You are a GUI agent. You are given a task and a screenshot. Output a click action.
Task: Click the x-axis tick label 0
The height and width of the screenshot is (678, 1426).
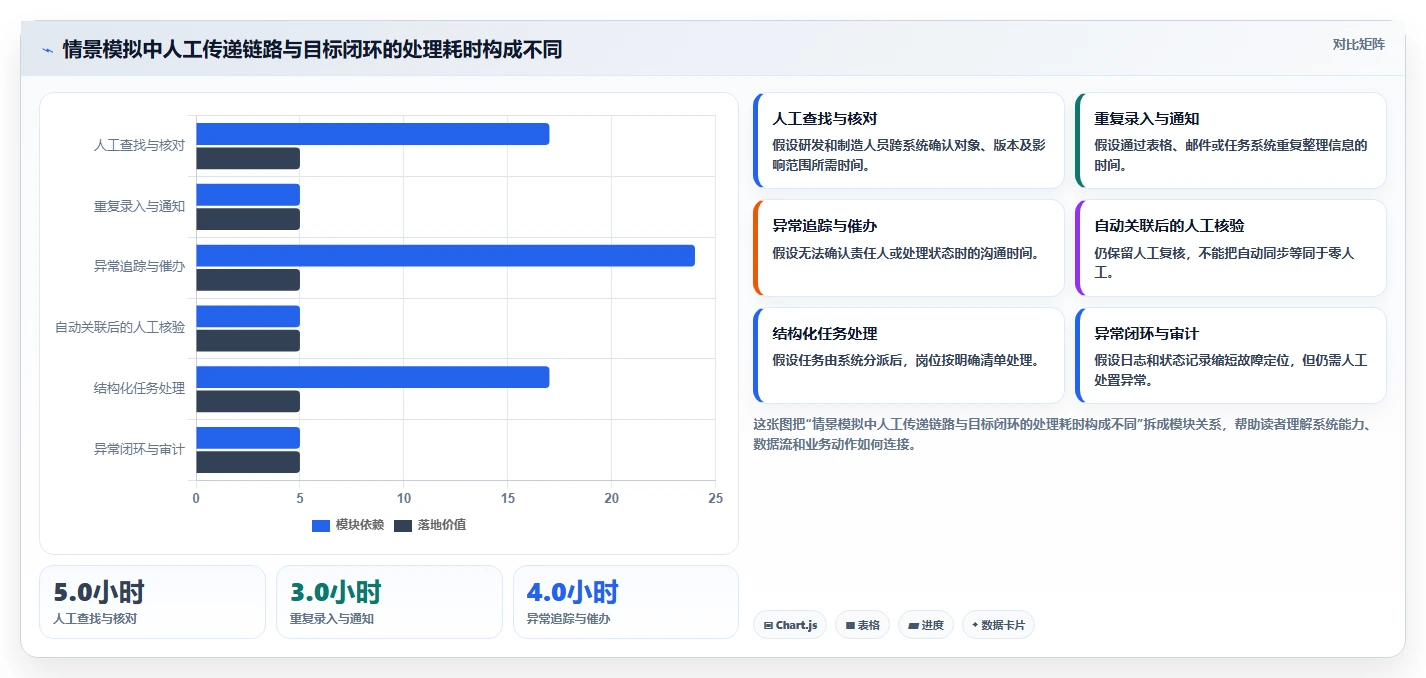196,498
